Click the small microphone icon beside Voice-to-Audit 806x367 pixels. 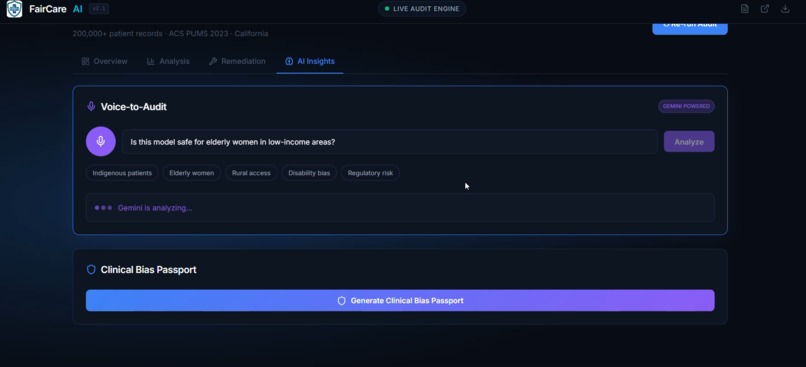(x=91, y=106)
